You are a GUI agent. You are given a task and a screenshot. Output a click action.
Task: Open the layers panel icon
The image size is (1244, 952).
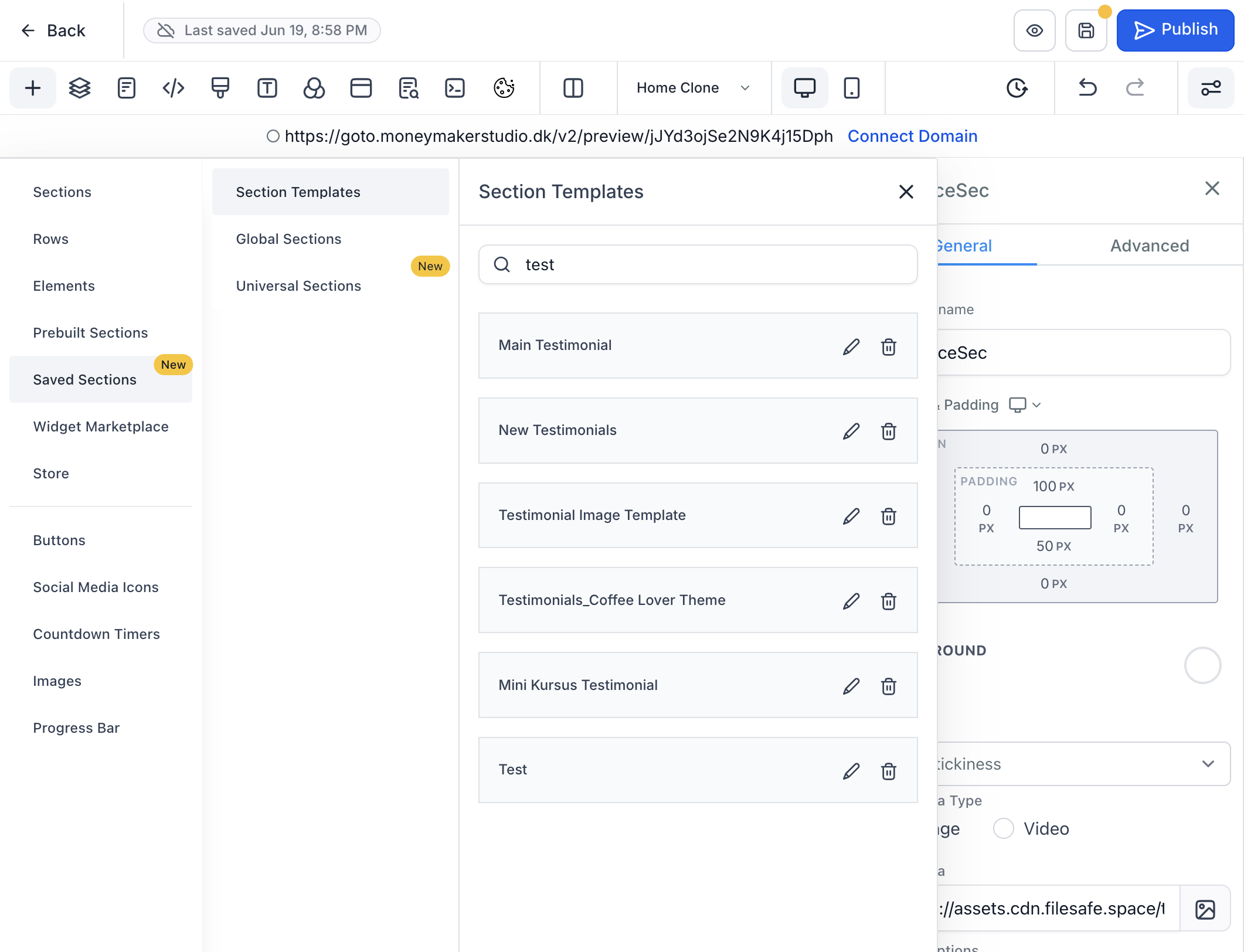click(x=80, y=88)
